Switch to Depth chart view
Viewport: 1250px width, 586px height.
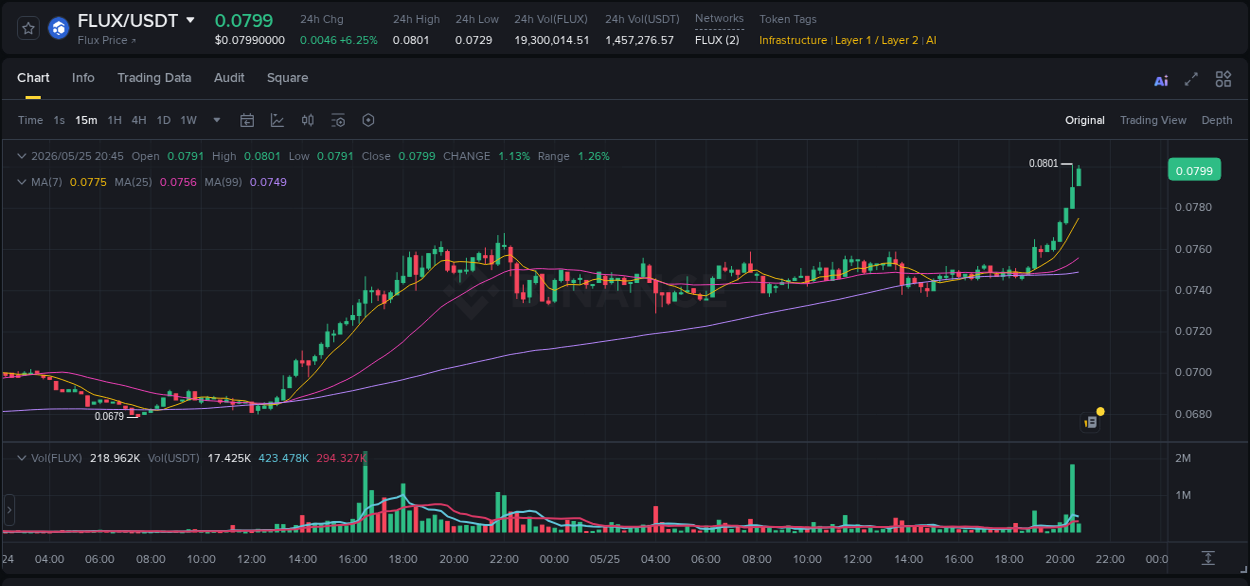pos(1217,120)
